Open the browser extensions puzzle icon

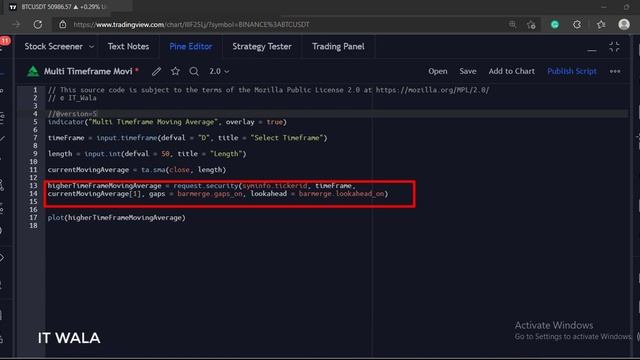577,24
